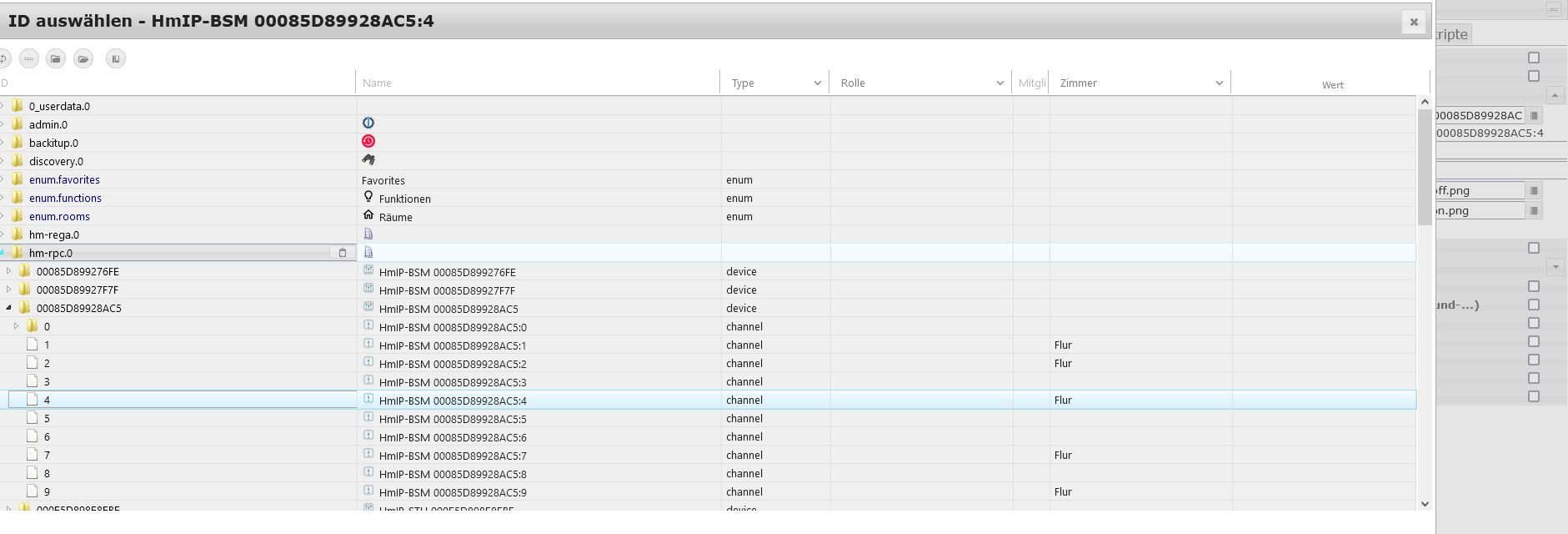
Task: Click folder icon of 00085D89928AC5 device
Action: pyautogui.click(x=25, y=308)
